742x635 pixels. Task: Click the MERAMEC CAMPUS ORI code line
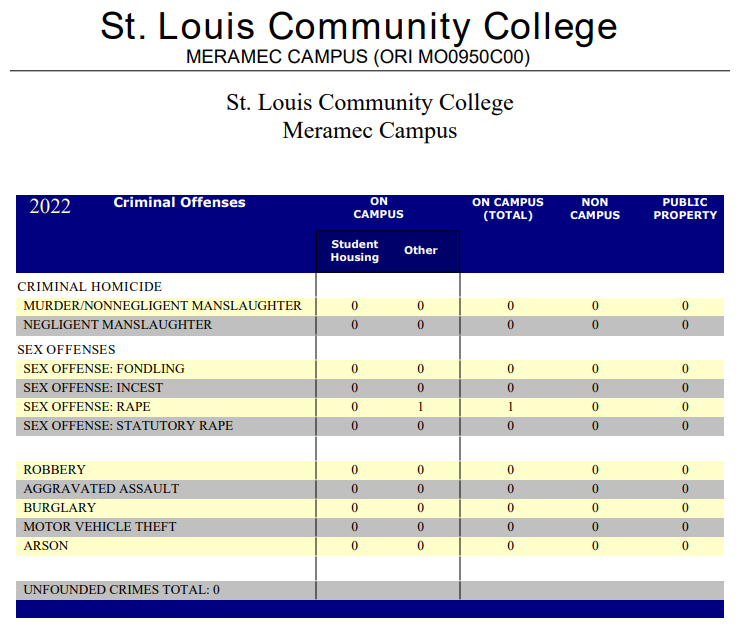pos(358,57)
